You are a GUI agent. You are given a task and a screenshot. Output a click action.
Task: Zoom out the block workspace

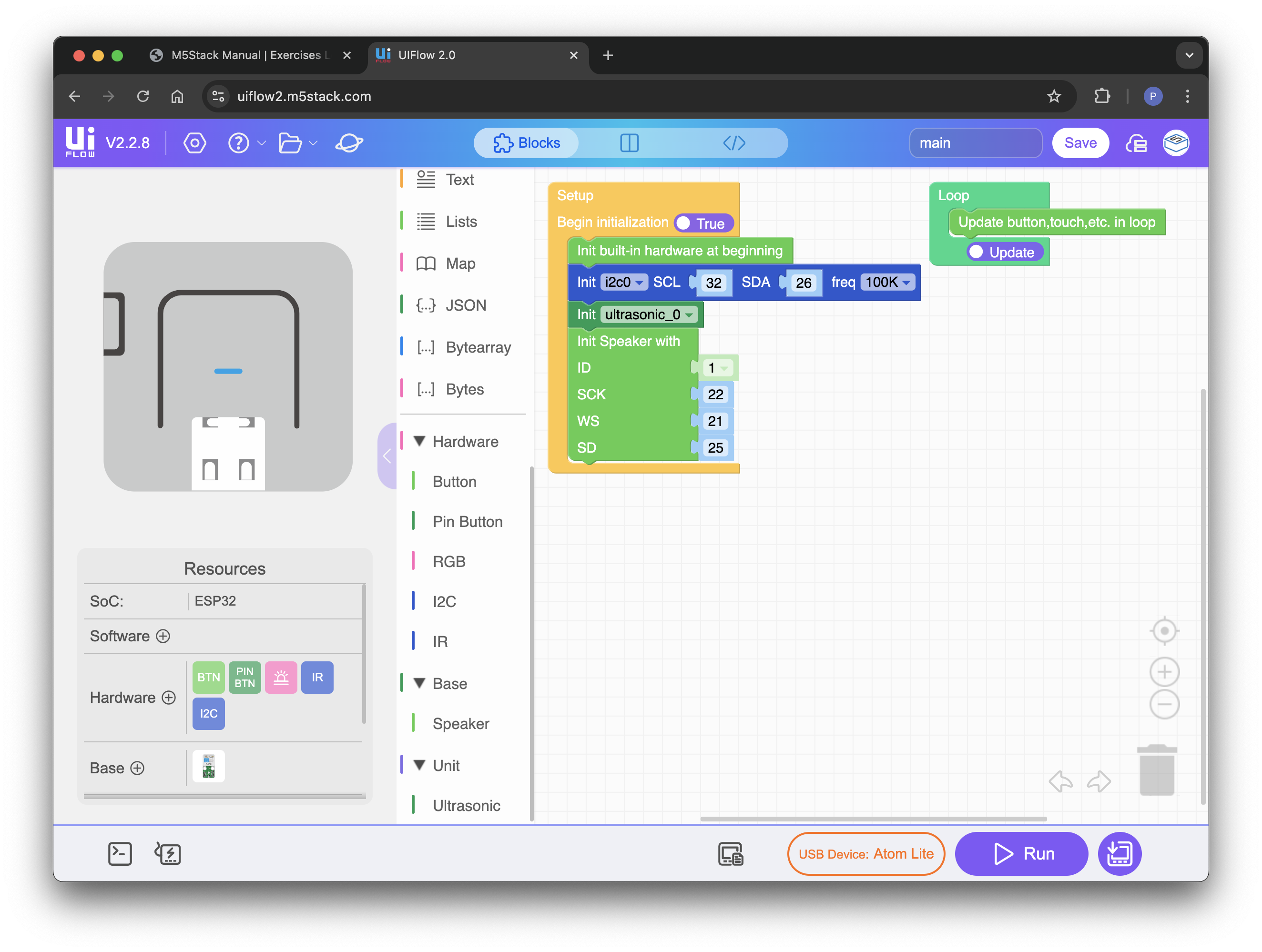(x=1164, y=704)
